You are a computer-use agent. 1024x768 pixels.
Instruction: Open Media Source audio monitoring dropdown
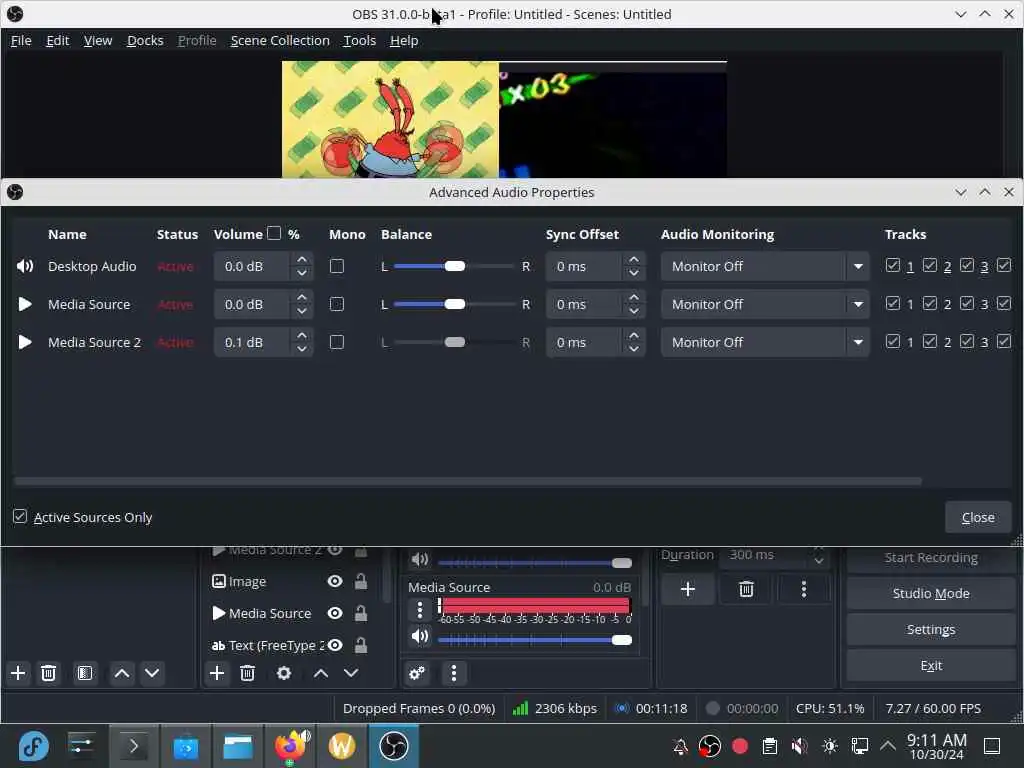coord(765,304)
